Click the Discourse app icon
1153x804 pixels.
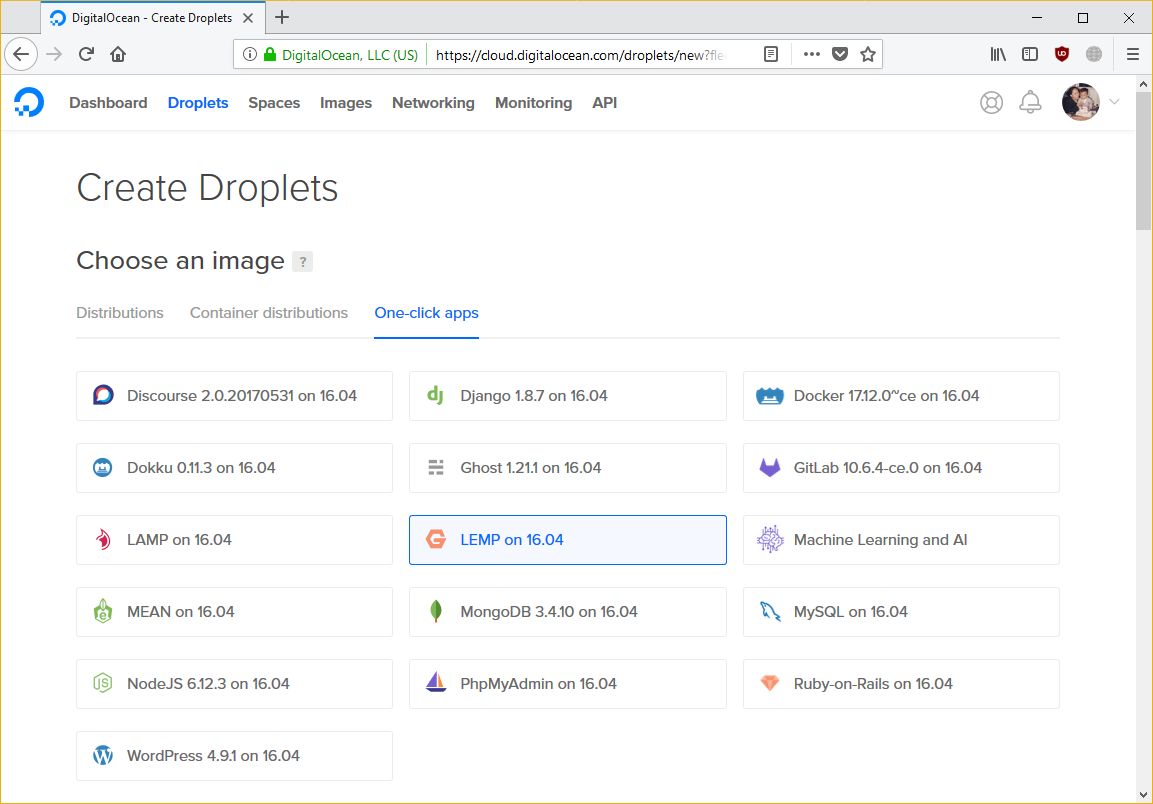103,395
